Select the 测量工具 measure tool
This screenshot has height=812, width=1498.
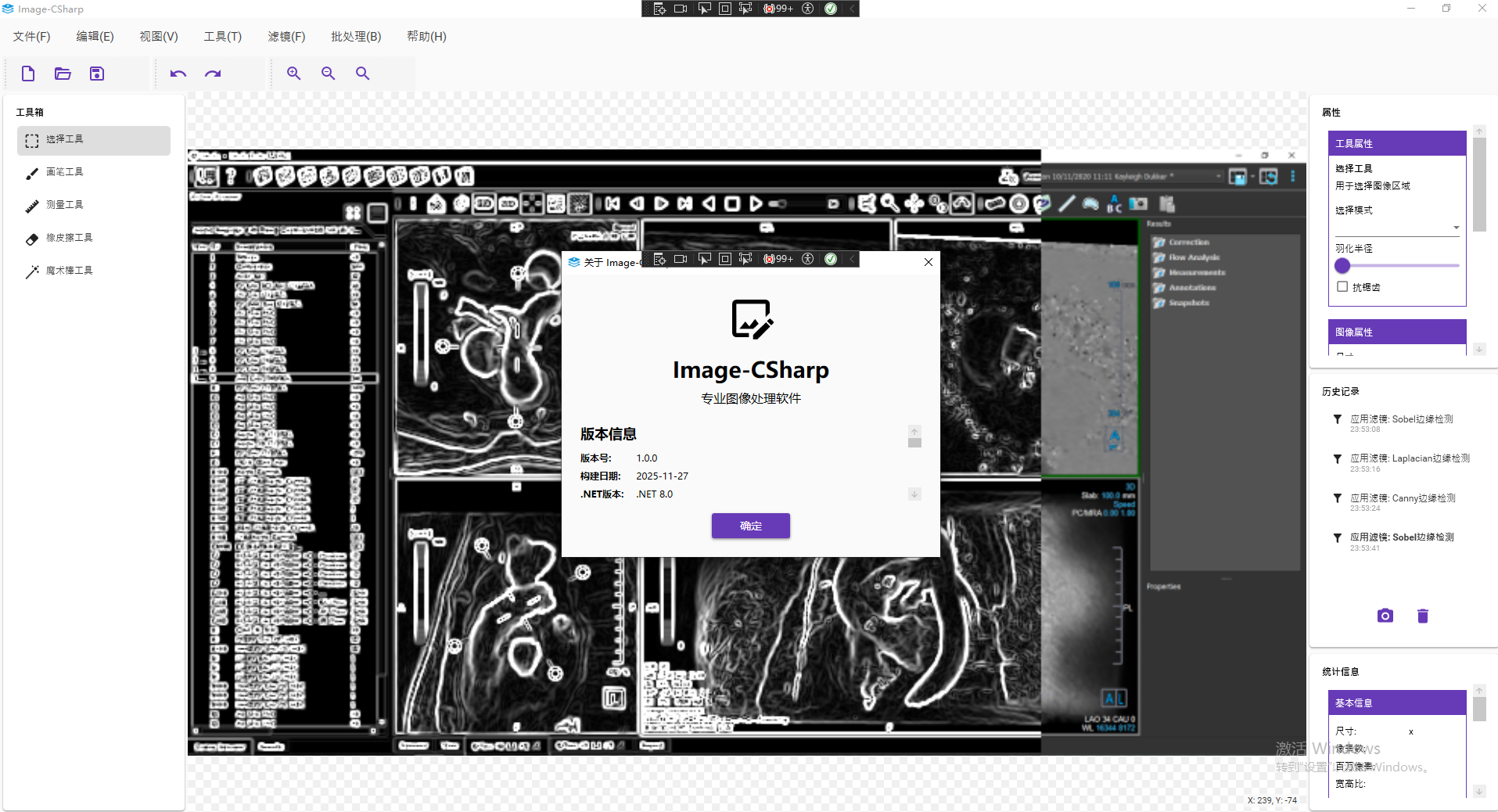pyautogui.click(x=94, y=206)
